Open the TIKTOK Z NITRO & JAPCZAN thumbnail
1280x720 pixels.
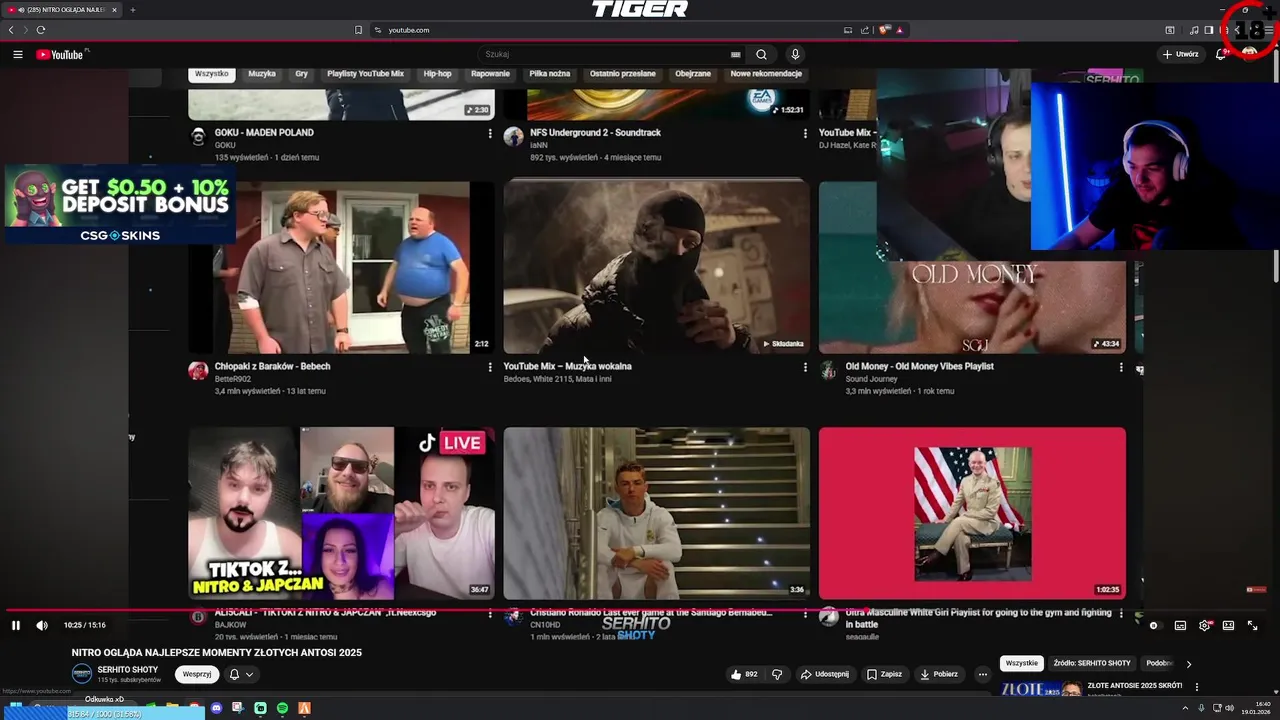341,513
